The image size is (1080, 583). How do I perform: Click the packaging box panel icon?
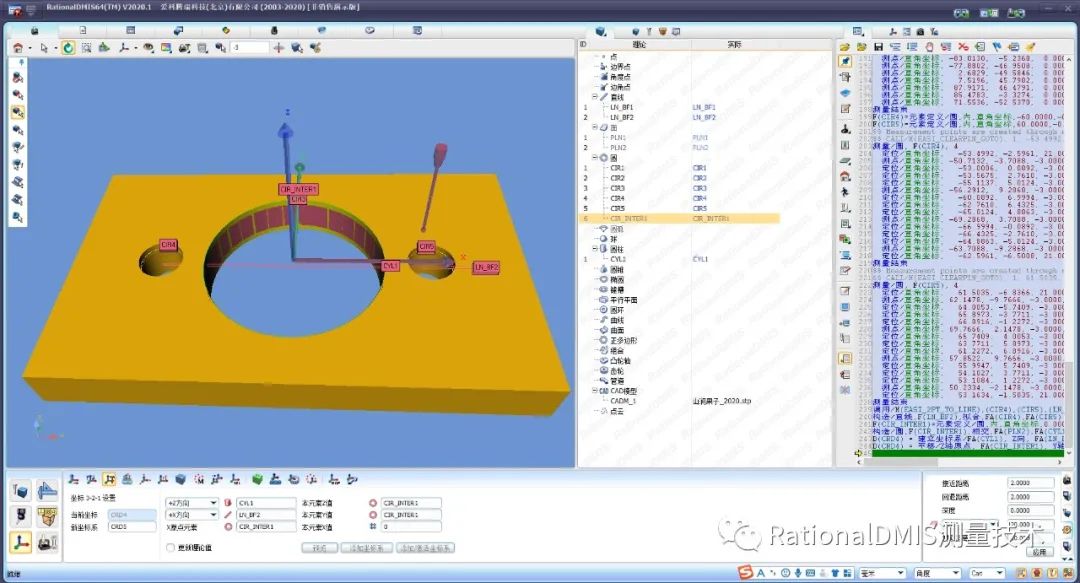tap(47, 515)
